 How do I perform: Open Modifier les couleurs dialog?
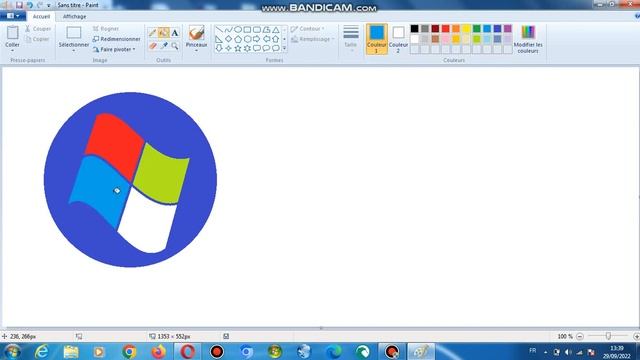[528, 39]
